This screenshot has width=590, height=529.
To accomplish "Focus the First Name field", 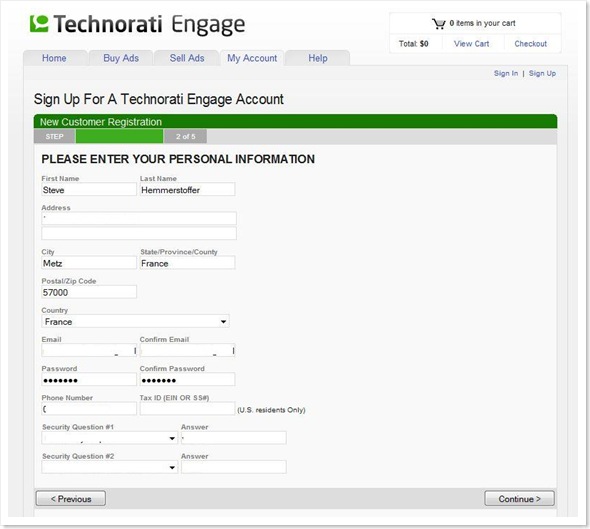I will pyautogui.click(x=89, y=190).
